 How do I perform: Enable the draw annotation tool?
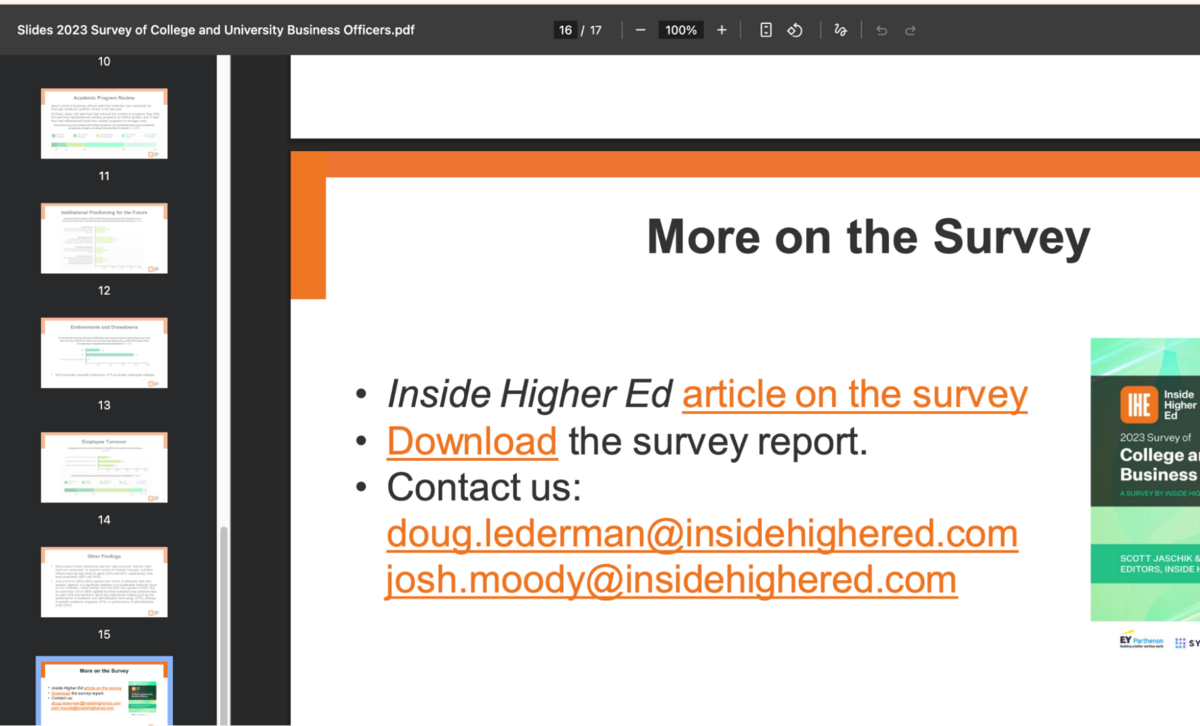point(840,29)
